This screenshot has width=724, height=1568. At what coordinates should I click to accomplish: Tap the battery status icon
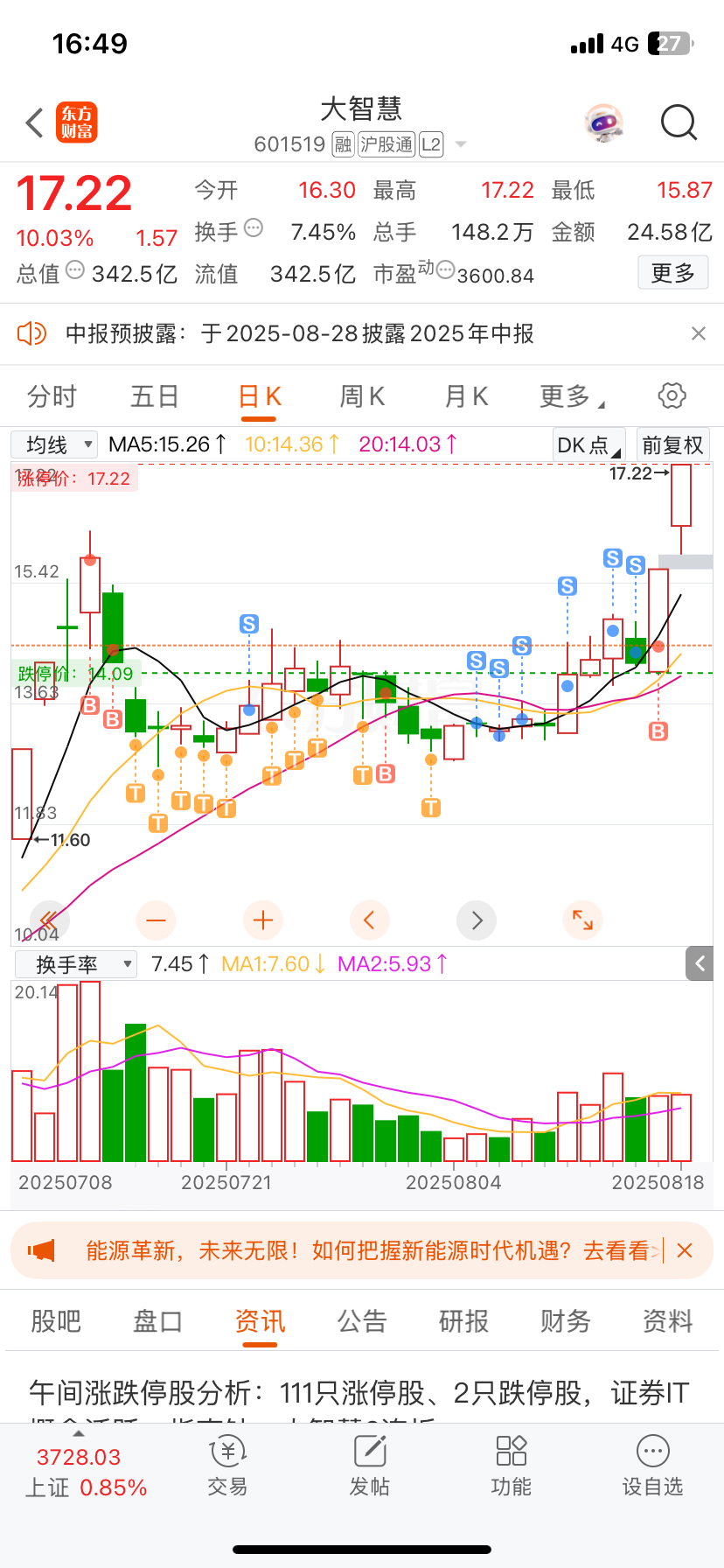(672, 44)
